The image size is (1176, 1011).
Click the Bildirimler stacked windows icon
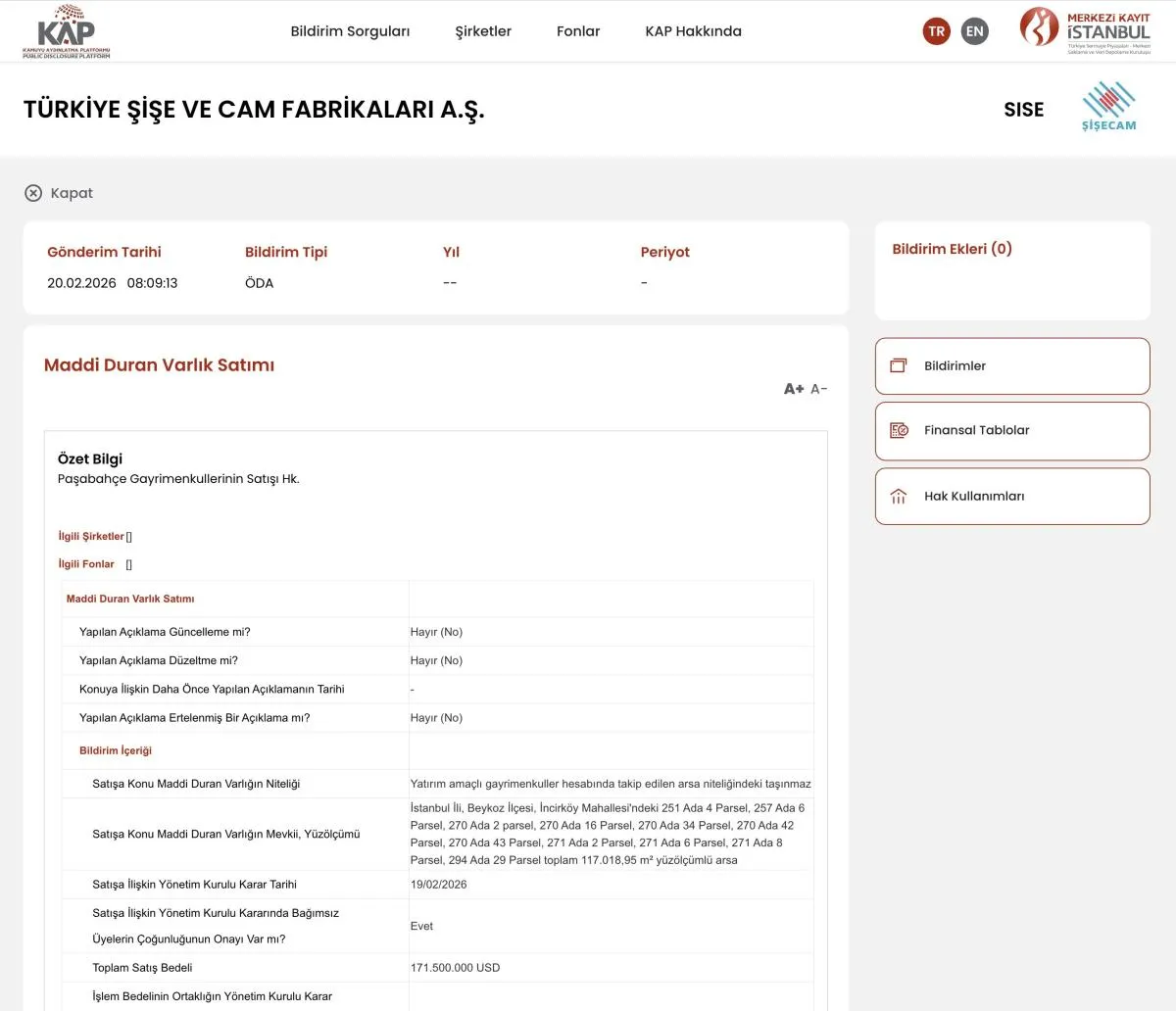point(898,365)
